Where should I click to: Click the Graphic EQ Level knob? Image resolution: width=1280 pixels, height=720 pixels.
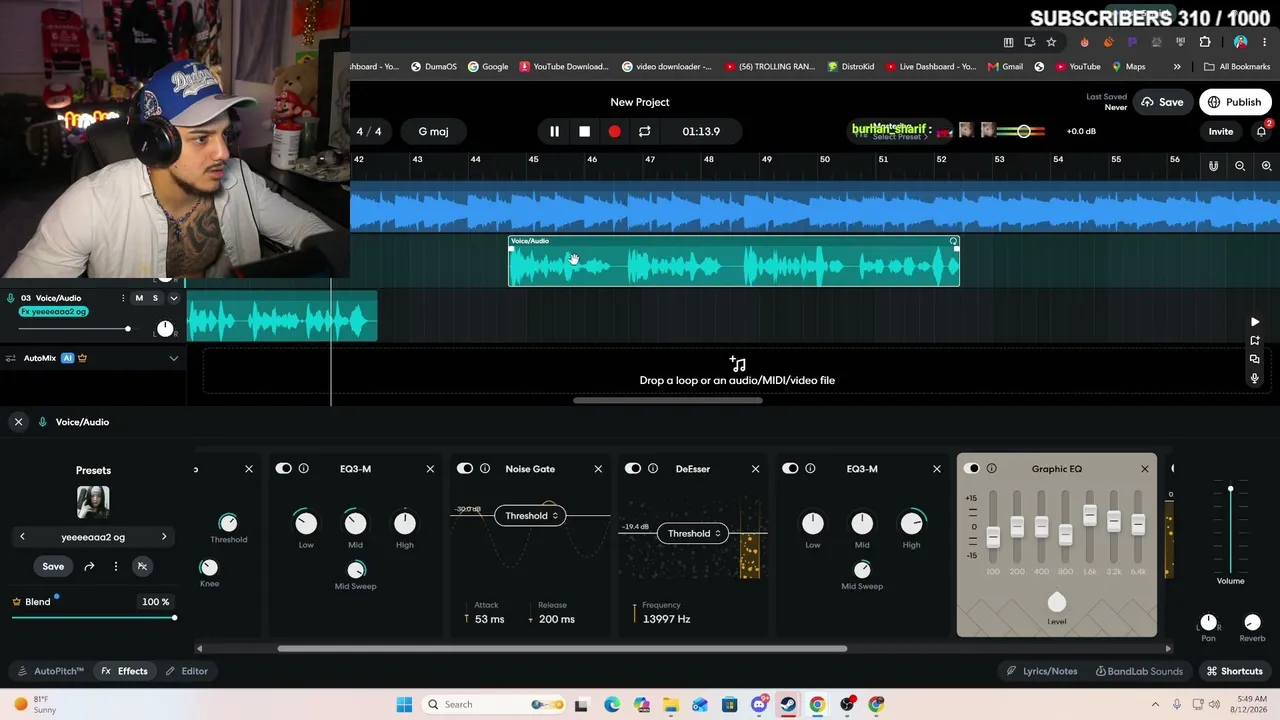(x=1057, y=602)
